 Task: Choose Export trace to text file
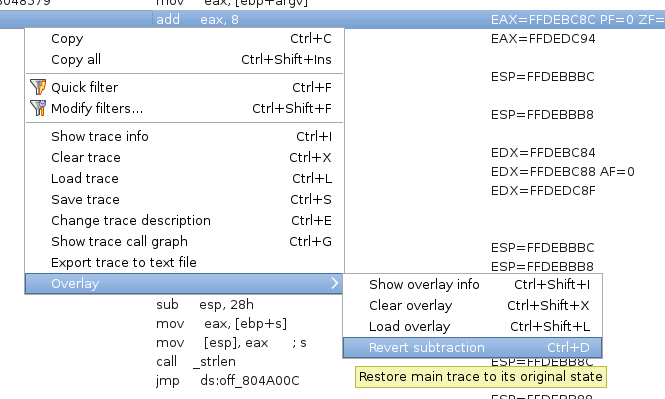[x=184, y=262]
